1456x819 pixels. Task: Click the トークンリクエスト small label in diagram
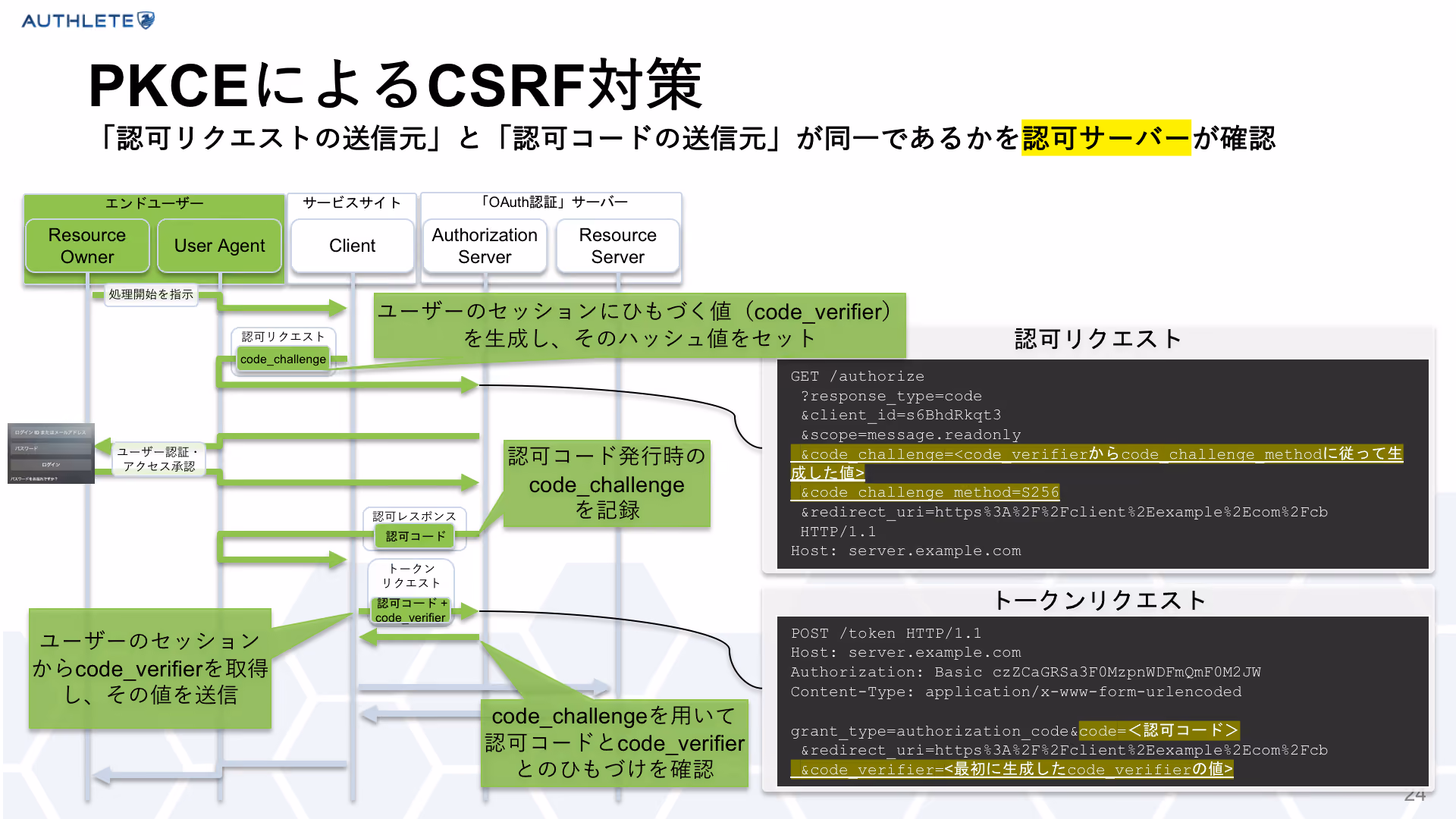point(411,576)
